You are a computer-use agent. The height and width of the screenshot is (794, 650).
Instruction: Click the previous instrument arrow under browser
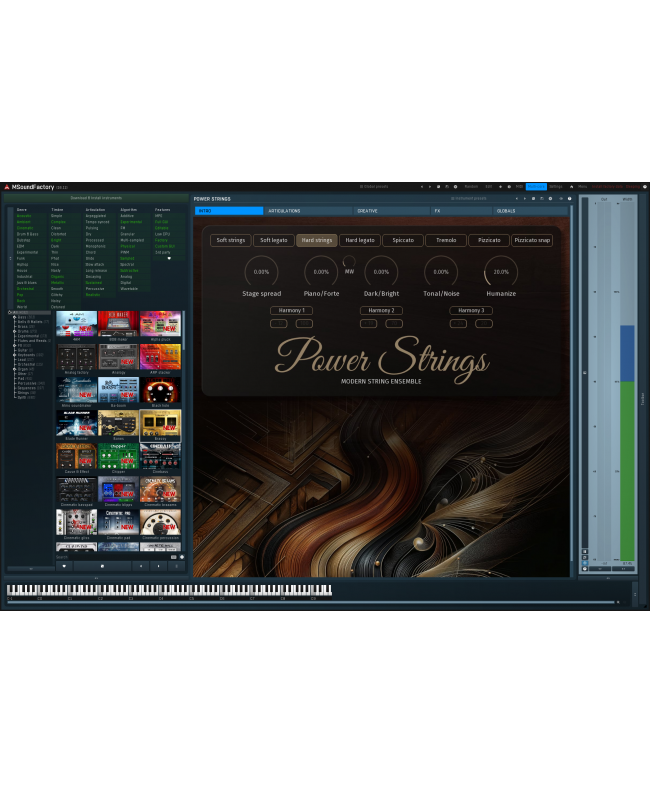point(141,566)
